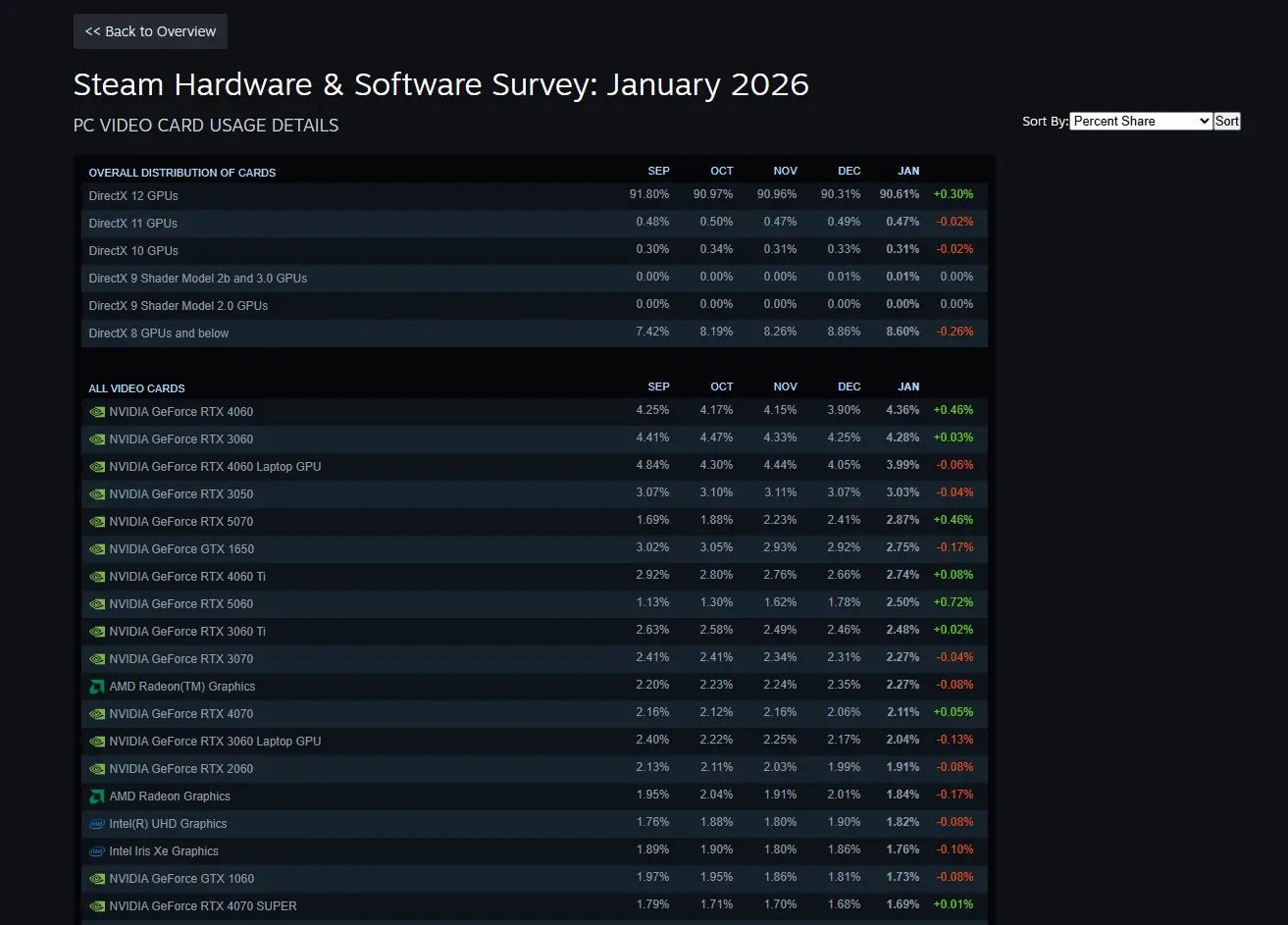Click the NVIDIA GeForce RTX 4070 SUPER name
1288x925 pixels.
(203, 906)
